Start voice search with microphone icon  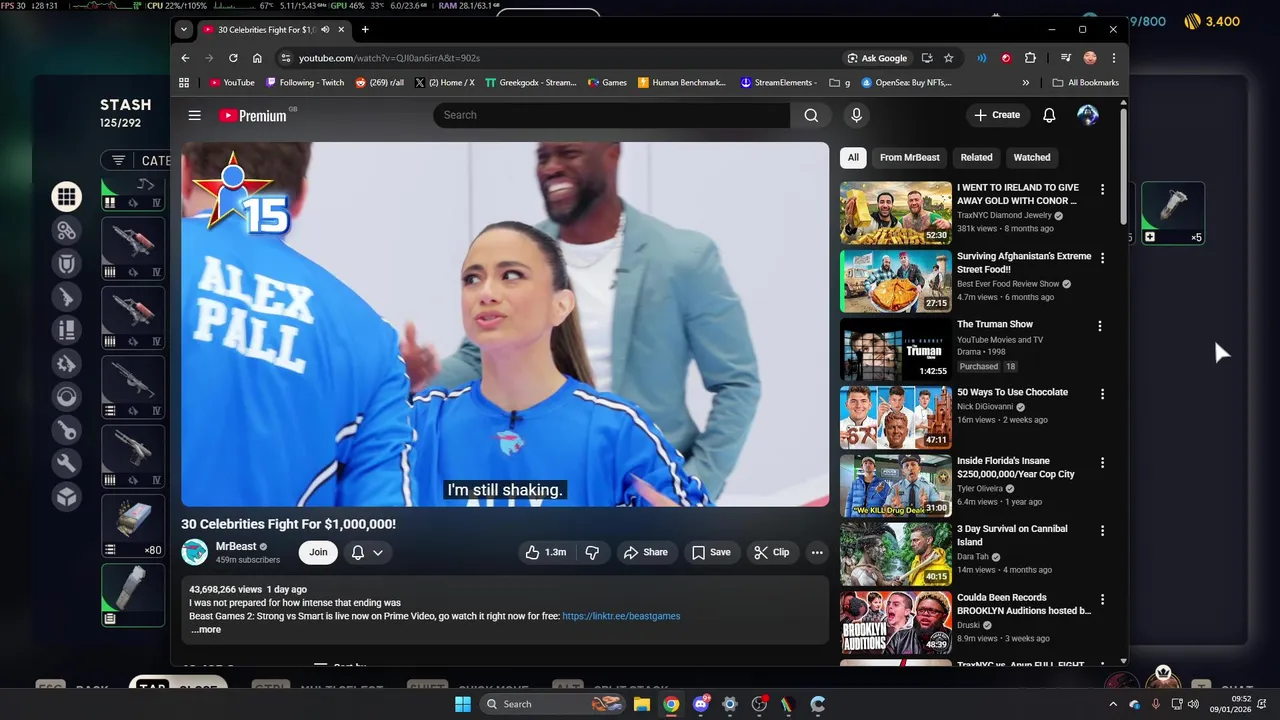(856, 115)
